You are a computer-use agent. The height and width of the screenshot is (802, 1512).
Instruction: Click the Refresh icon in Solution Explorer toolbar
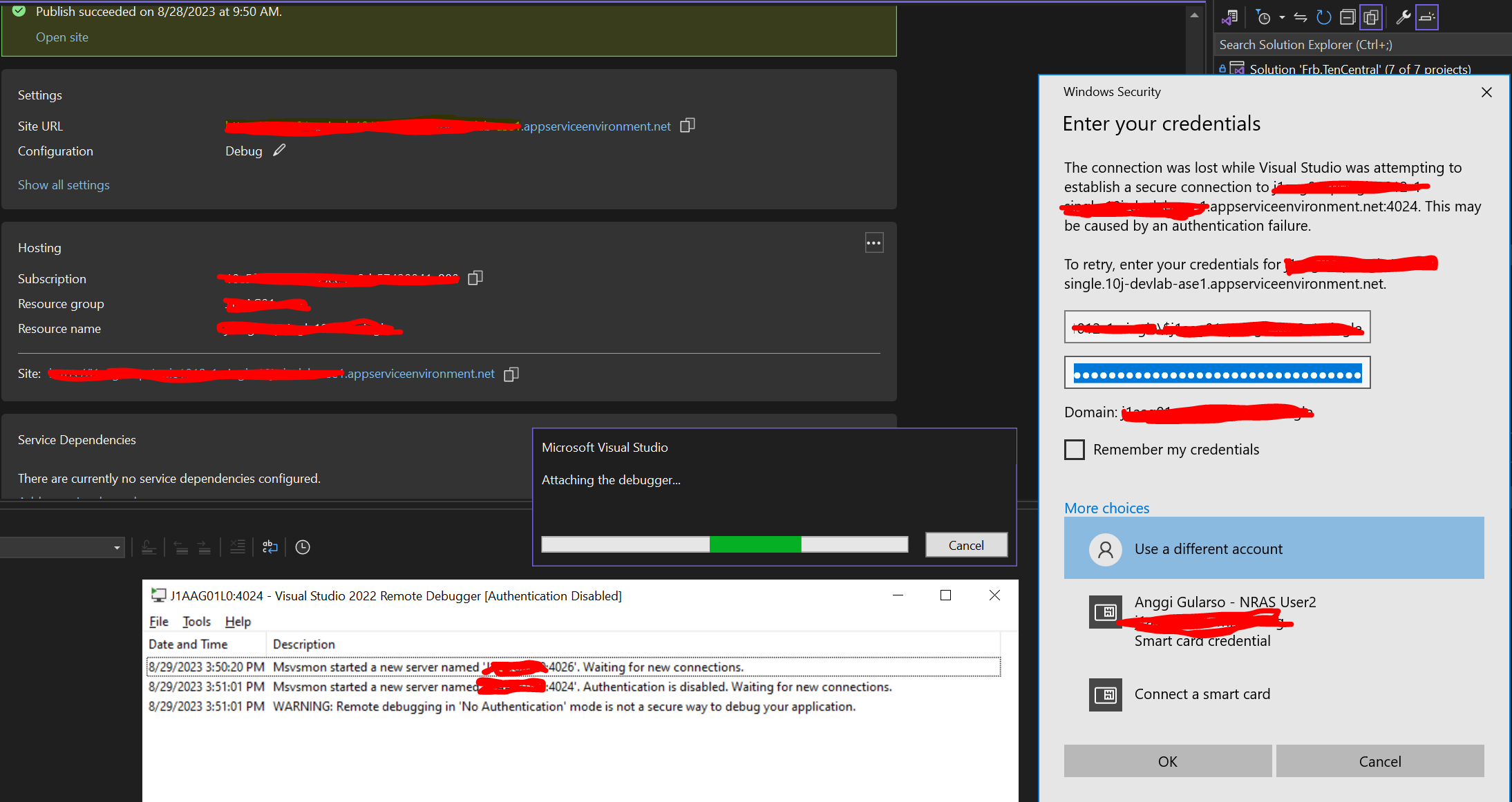pyautogui.click(x=1323, y=18)
